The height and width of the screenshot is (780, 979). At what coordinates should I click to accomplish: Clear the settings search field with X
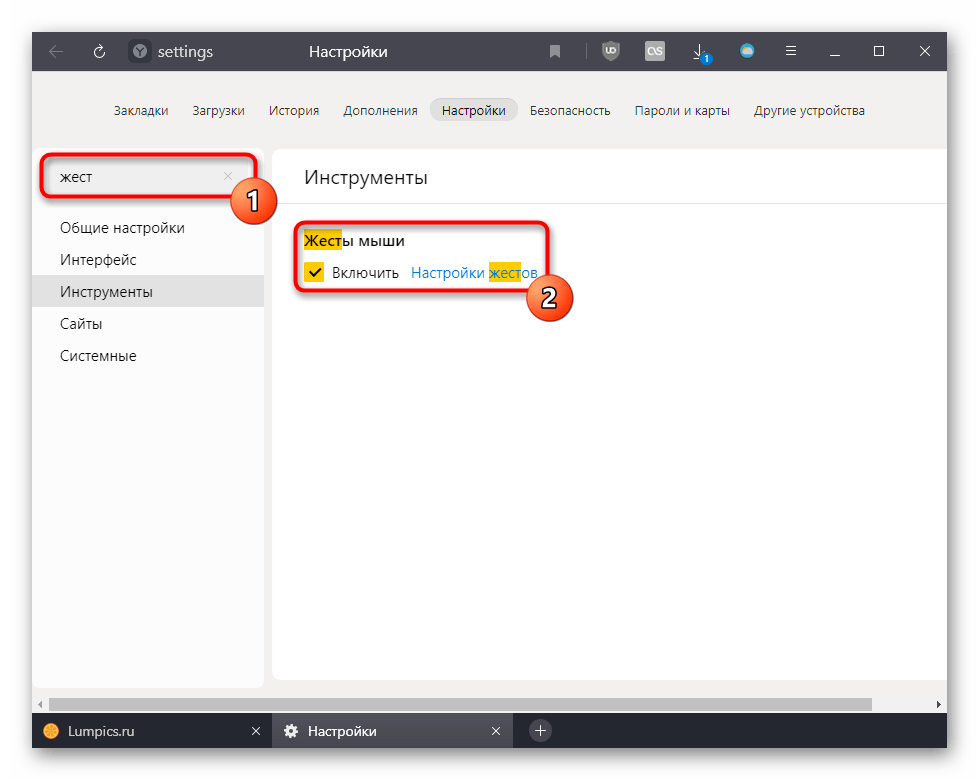(228, 177)
